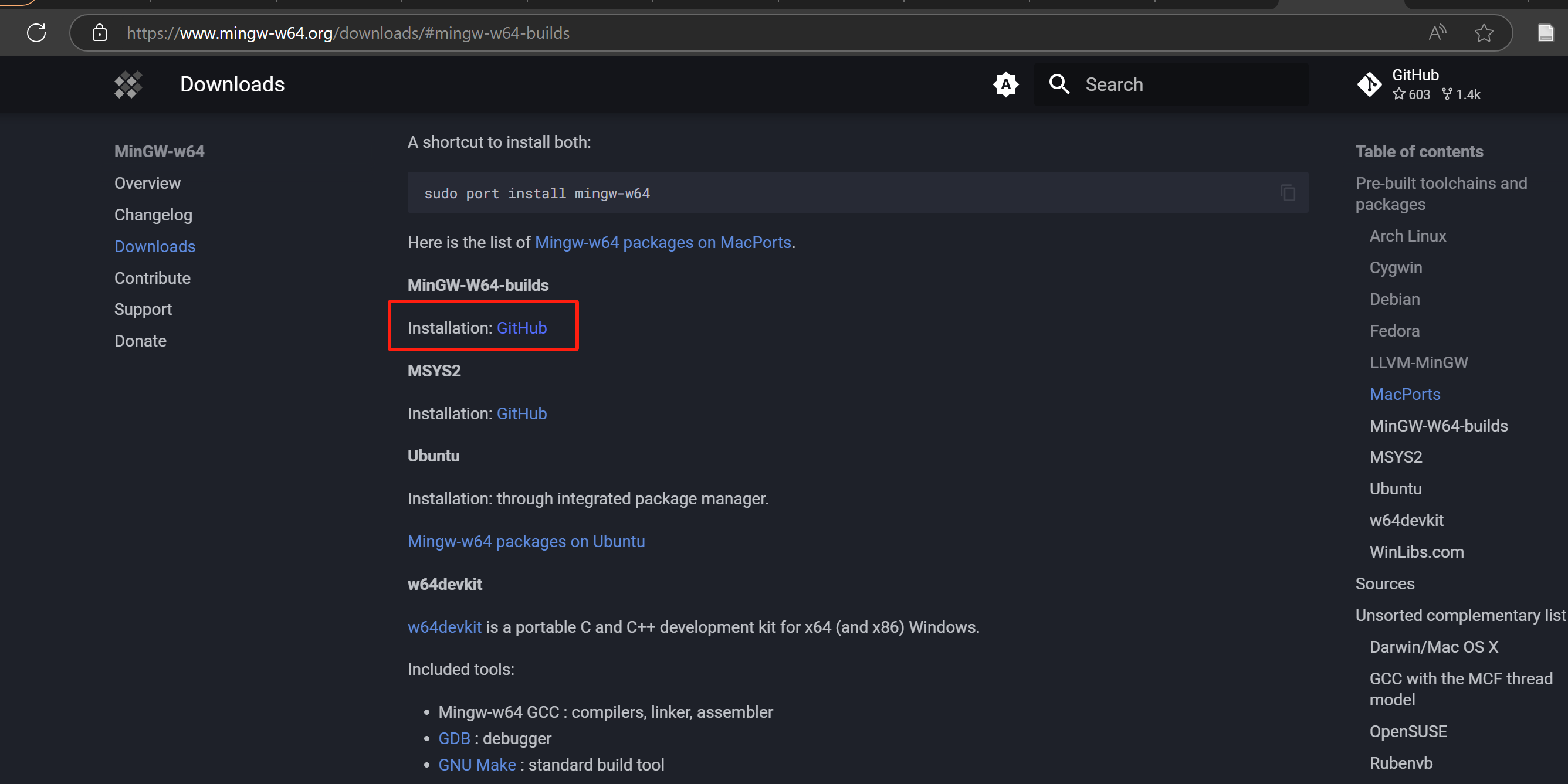Image resolution: width=1568 pixels, height=784 pixels.
Task: Copy the sudo port install command
Action: 1288,193
